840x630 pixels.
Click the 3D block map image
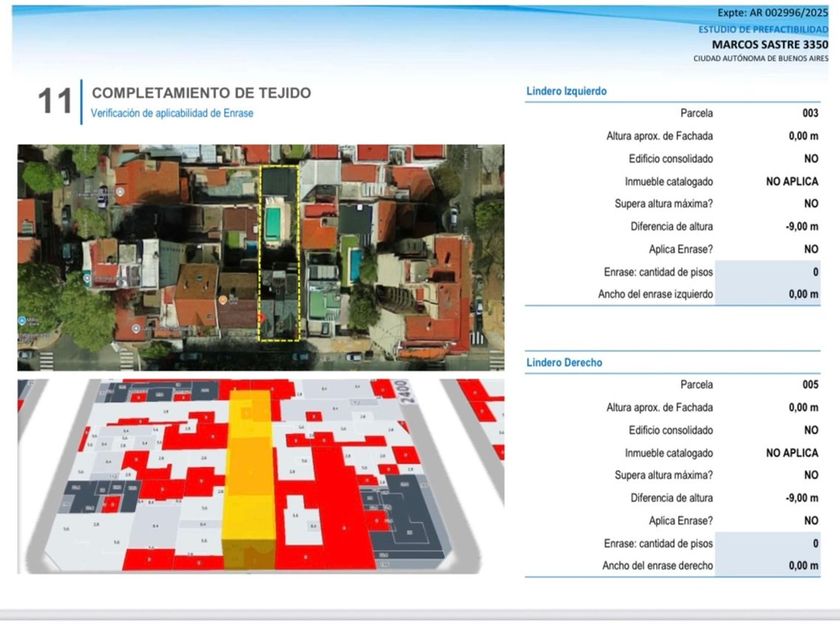[x=261, y=476]
